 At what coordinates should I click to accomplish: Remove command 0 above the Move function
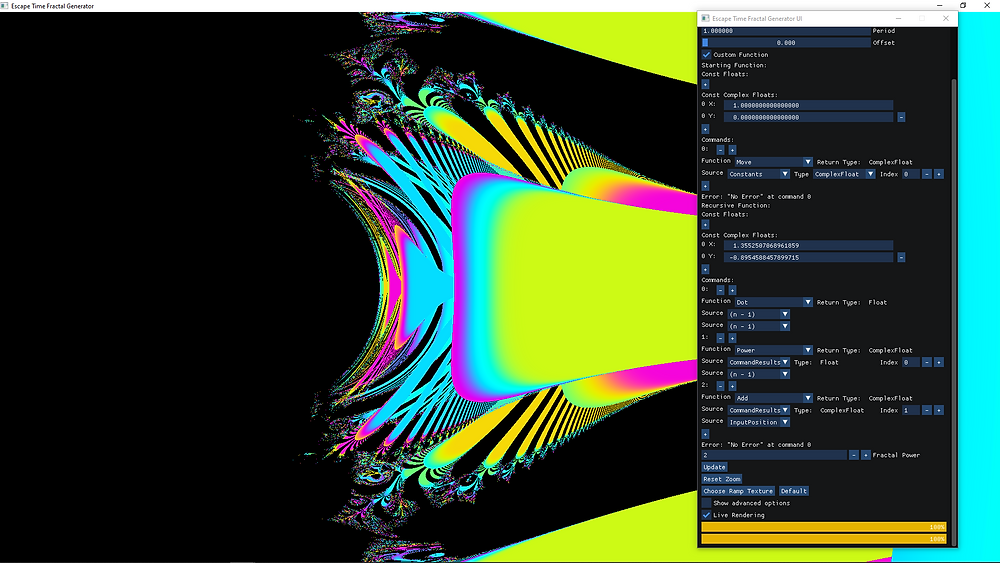[x=721, y=150]
